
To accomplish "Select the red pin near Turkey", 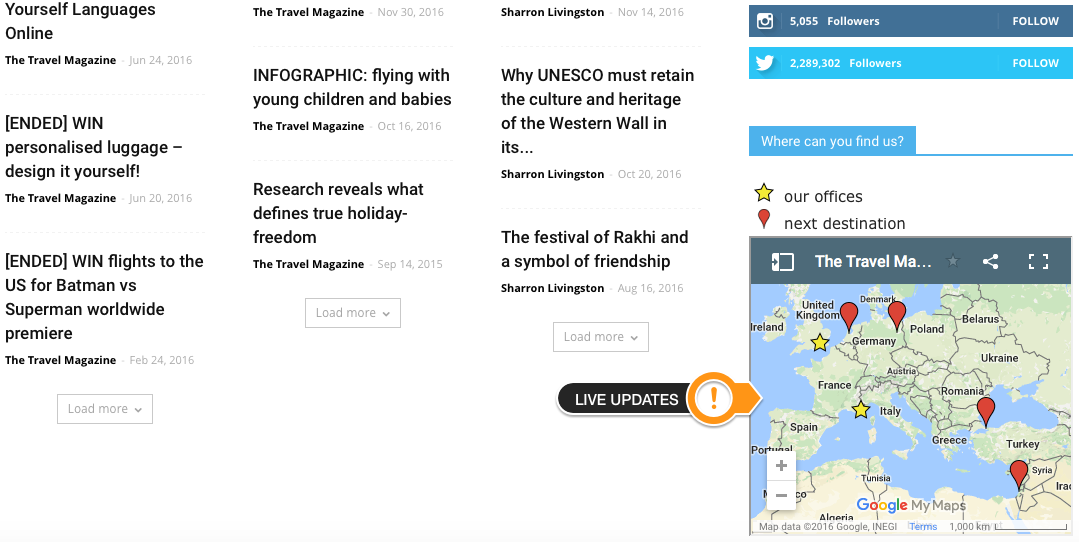I will pyautogui.click(x=986, y=411).
